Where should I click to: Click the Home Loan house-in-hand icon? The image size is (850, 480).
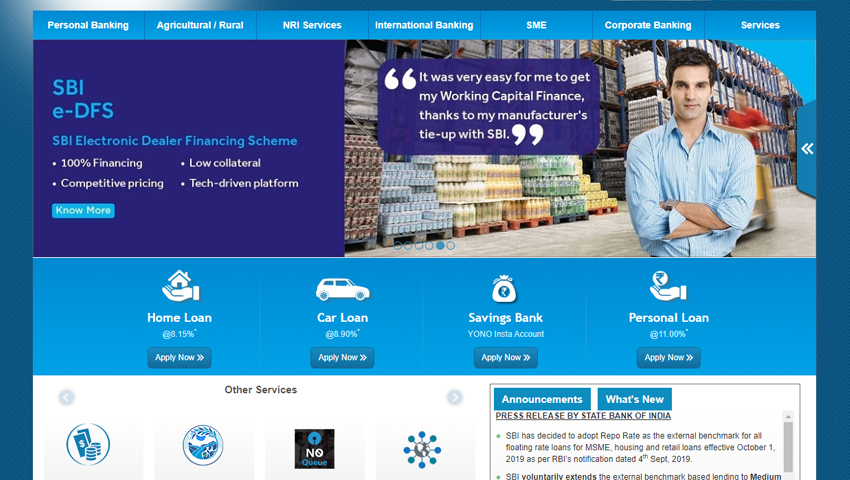click(181, 286)
